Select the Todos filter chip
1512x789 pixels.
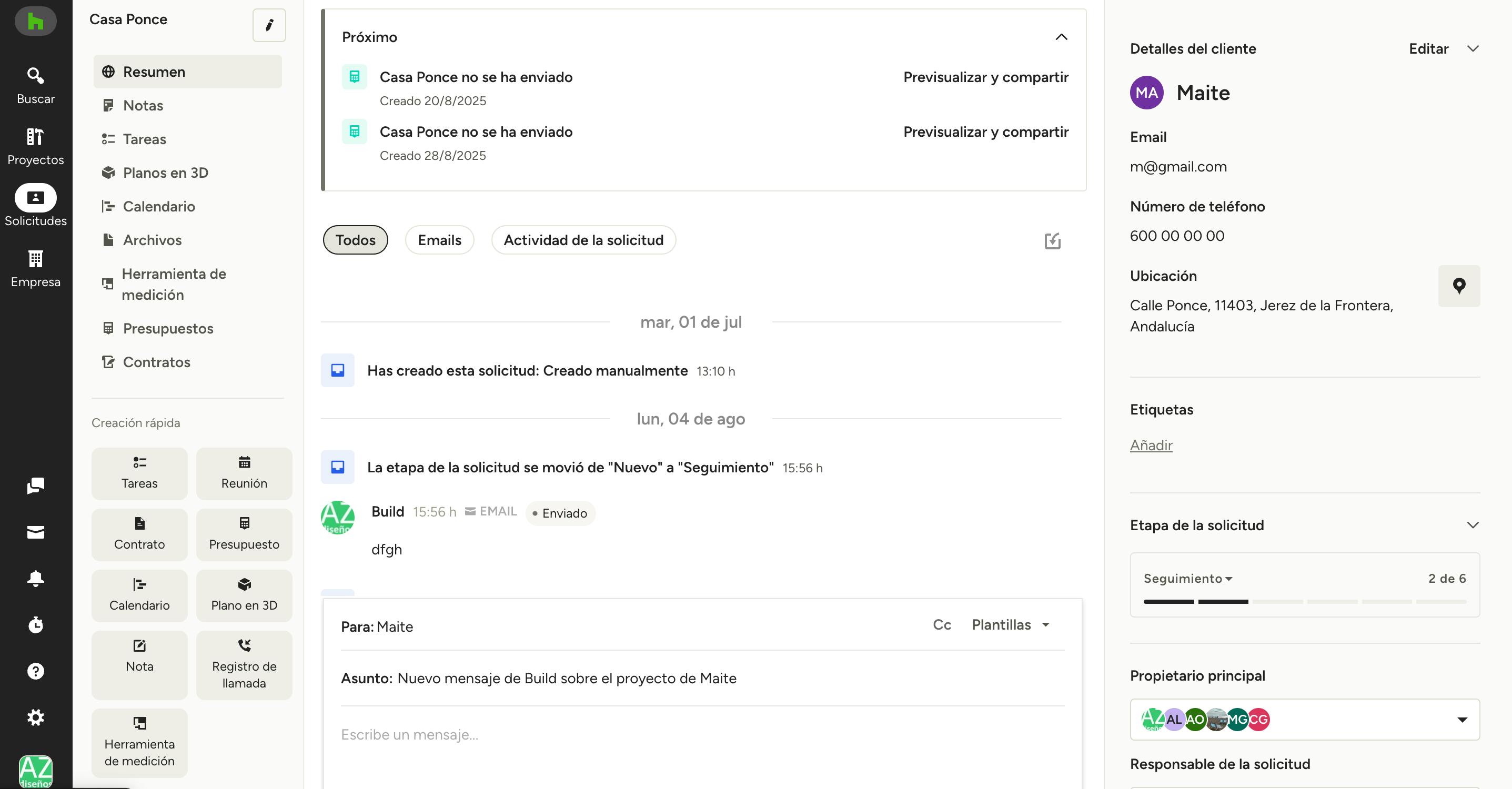355,240
